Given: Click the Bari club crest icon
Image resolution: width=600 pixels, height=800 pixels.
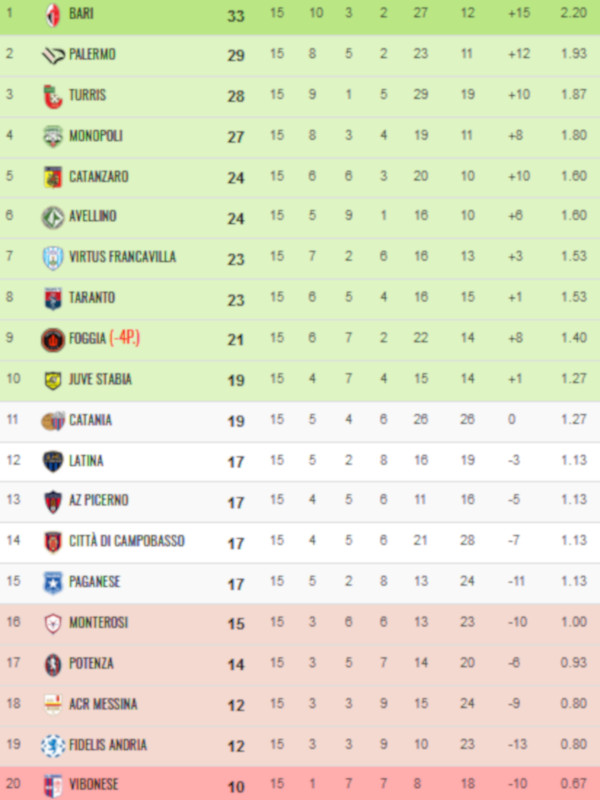Looking at the screenshot, I should click(x=53, y=15).
